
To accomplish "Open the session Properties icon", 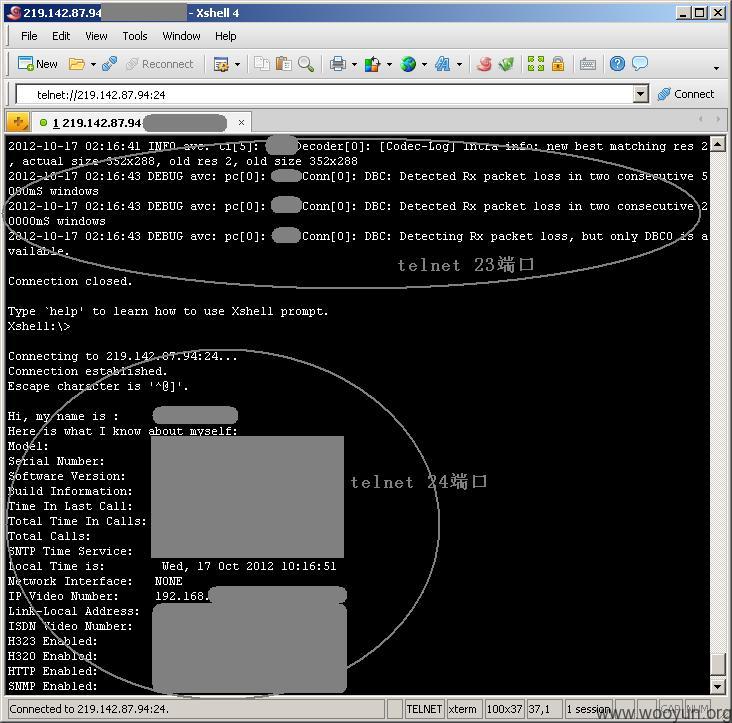I will click(221, 64).
